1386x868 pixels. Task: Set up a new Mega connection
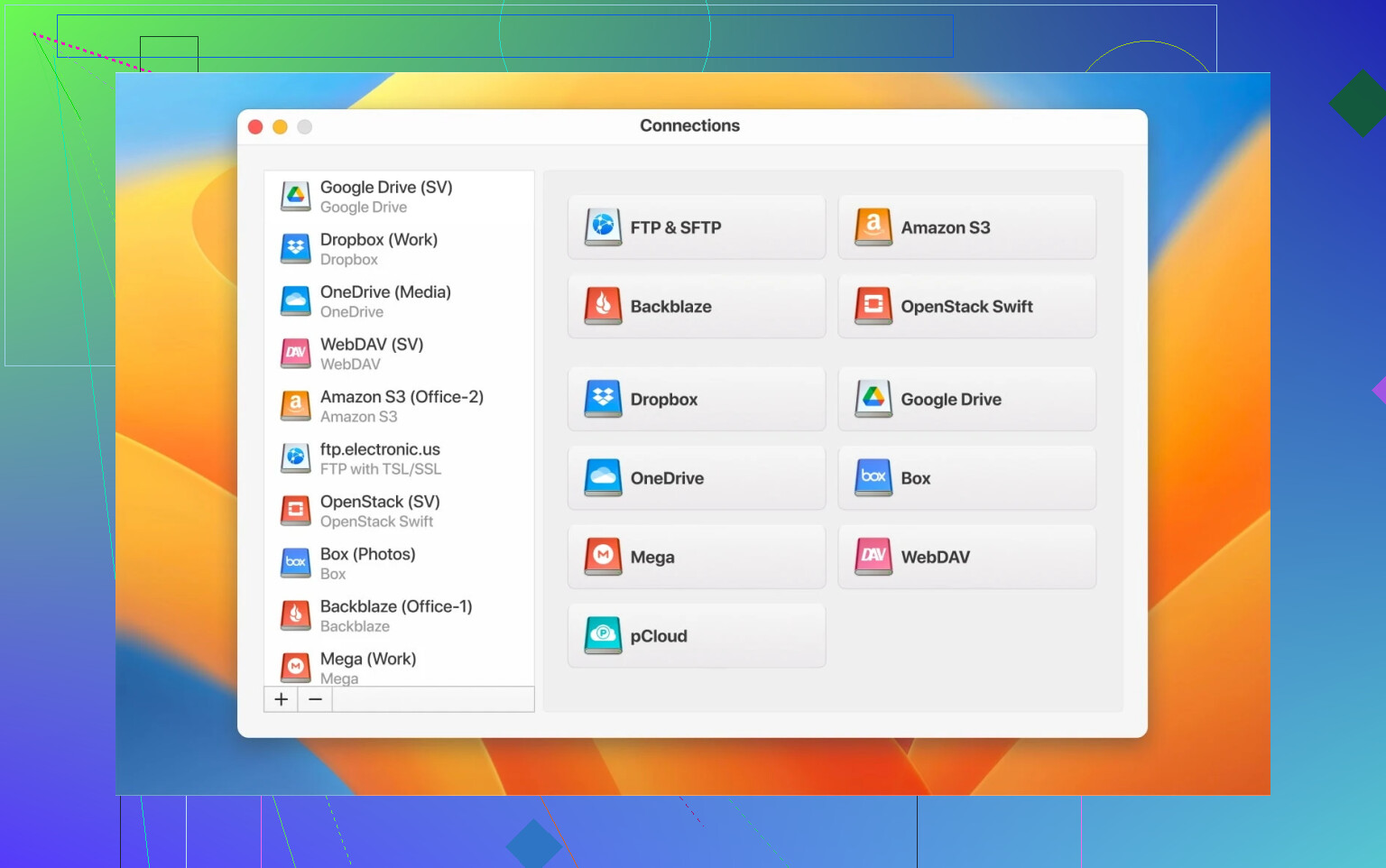(697, 557)
